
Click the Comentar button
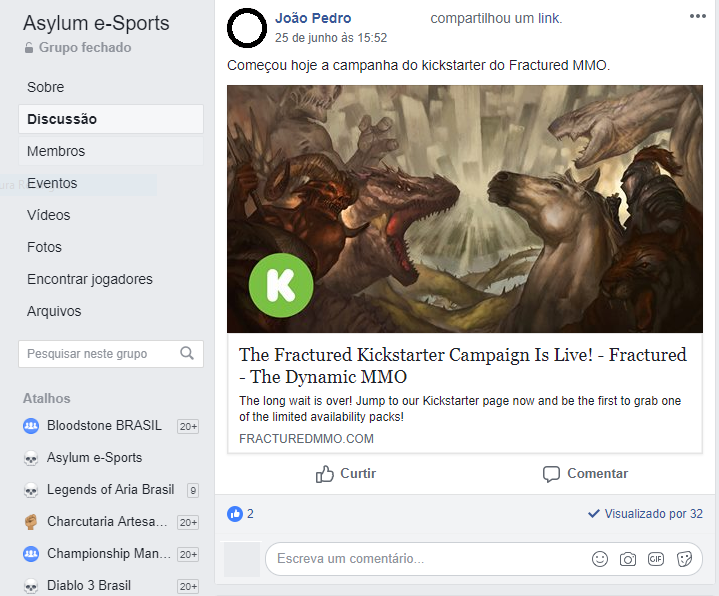[585, 474]
